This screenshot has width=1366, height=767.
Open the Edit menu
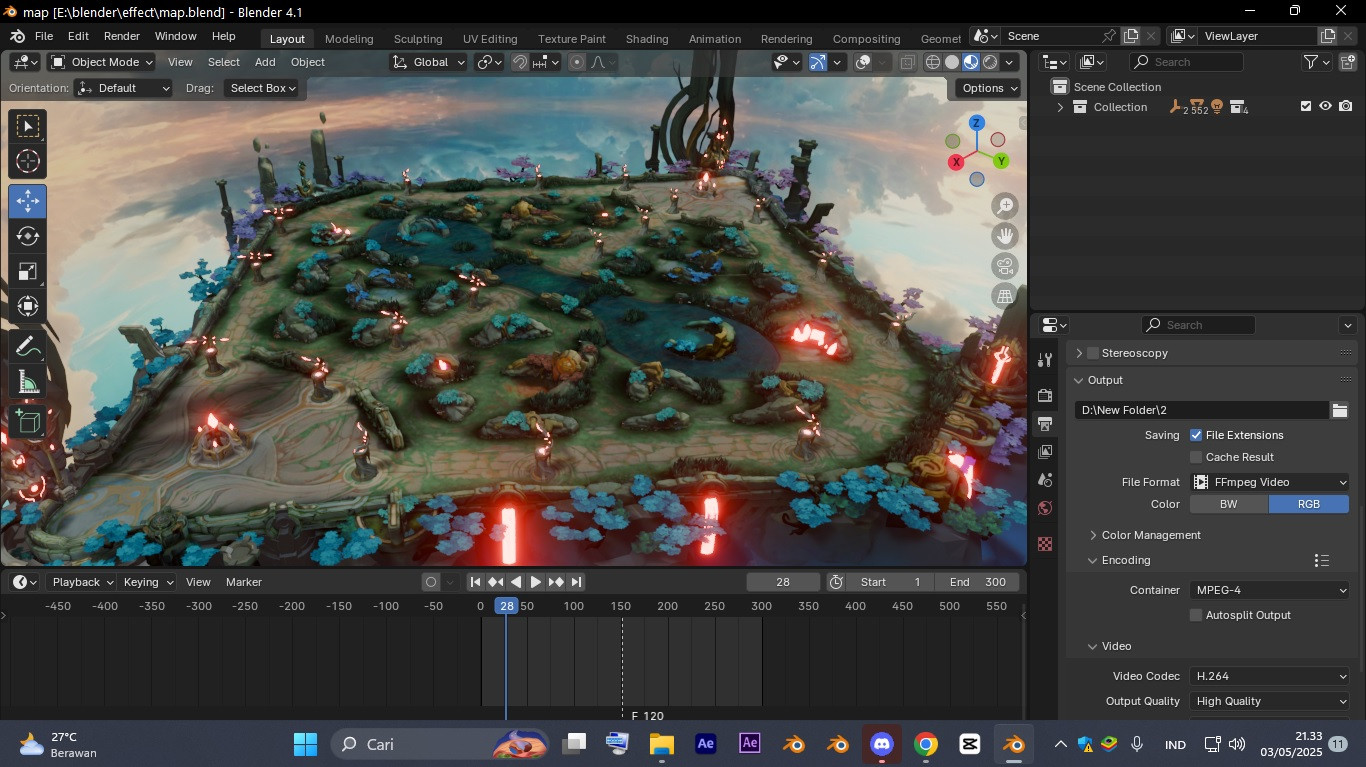[78, 36]
